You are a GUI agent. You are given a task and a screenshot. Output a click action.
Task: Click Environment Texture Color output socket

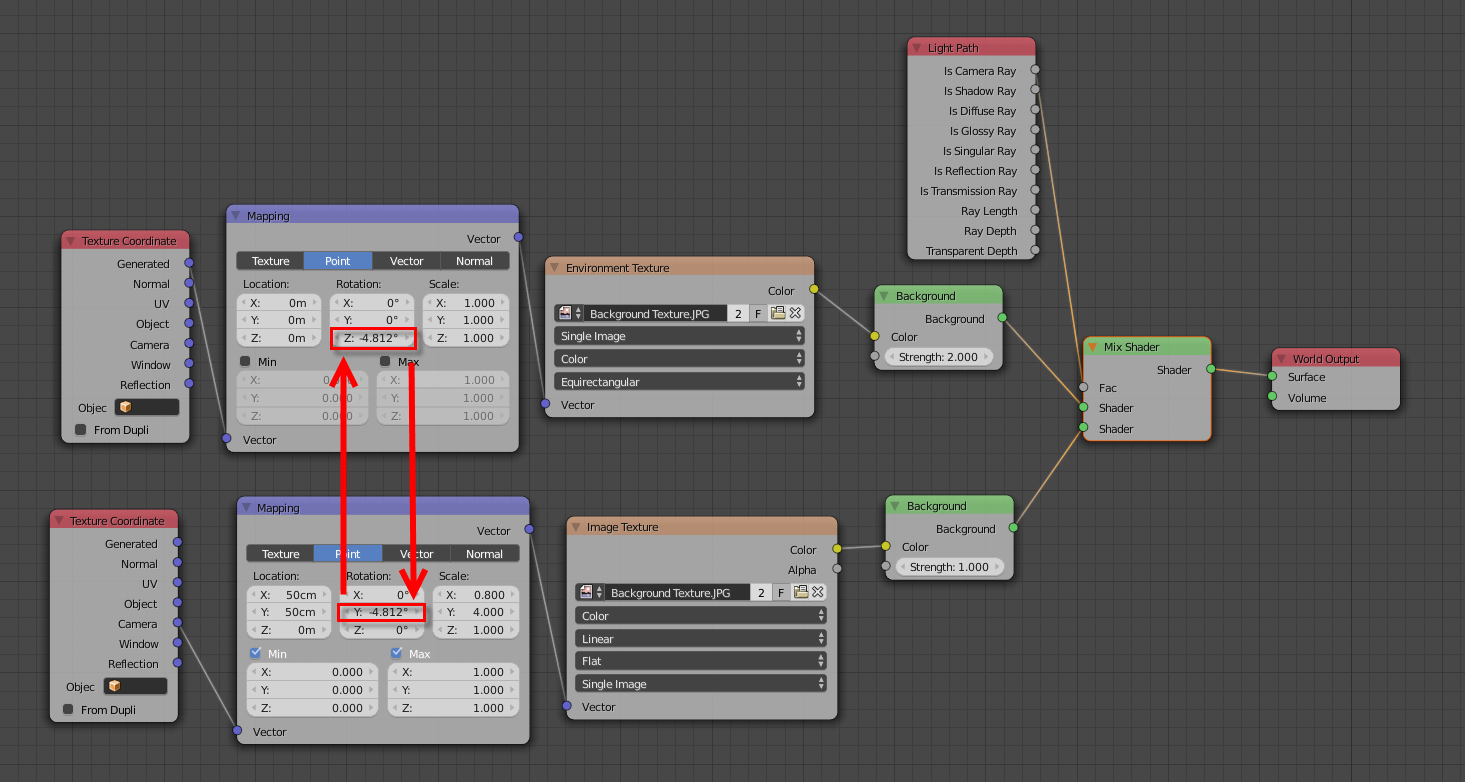[814, 290]
